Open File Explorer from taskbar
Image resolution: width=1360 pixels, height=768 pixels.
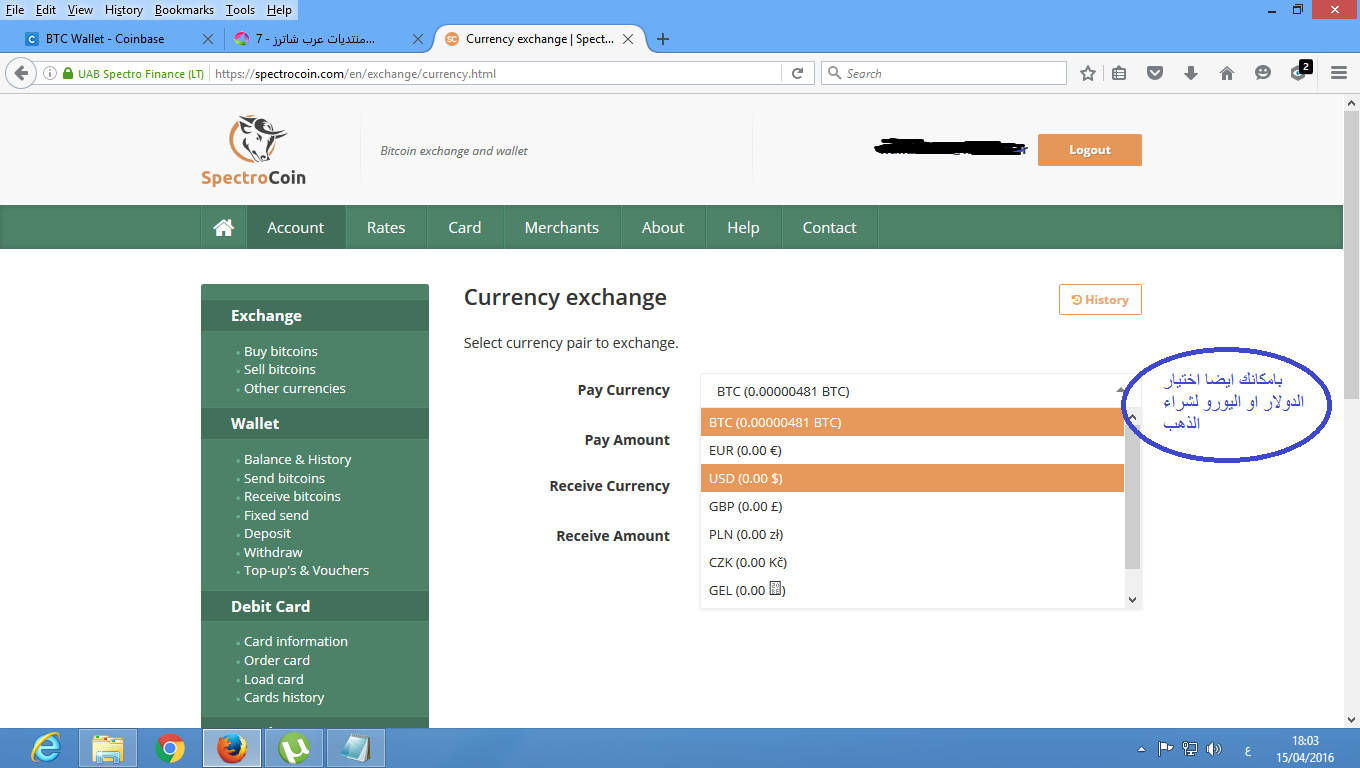(x=107, y=748)
